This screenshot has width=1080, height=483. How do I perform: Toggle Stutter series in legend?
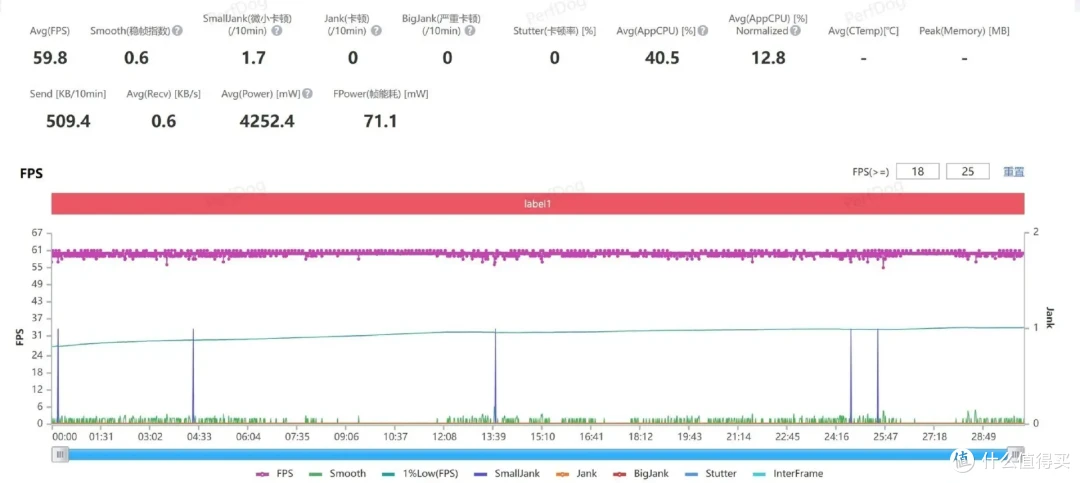[x=711, y=473]
